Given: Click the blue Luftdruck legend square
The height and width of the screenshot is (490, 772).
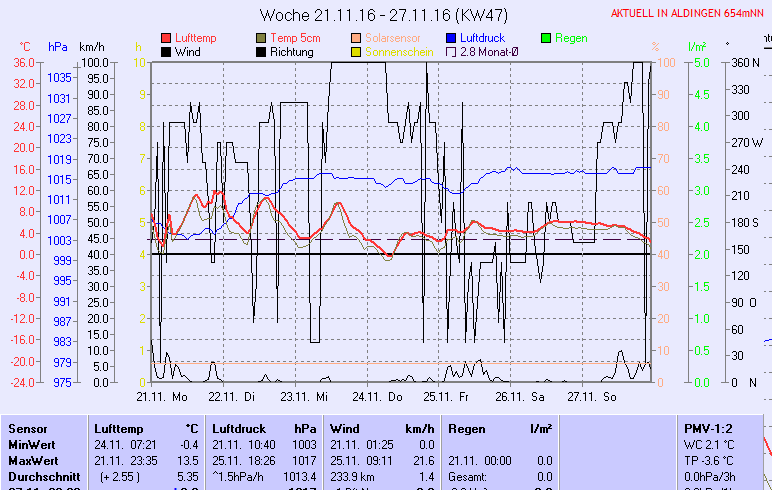Looking at the screenshot, I should coord(452,38).
